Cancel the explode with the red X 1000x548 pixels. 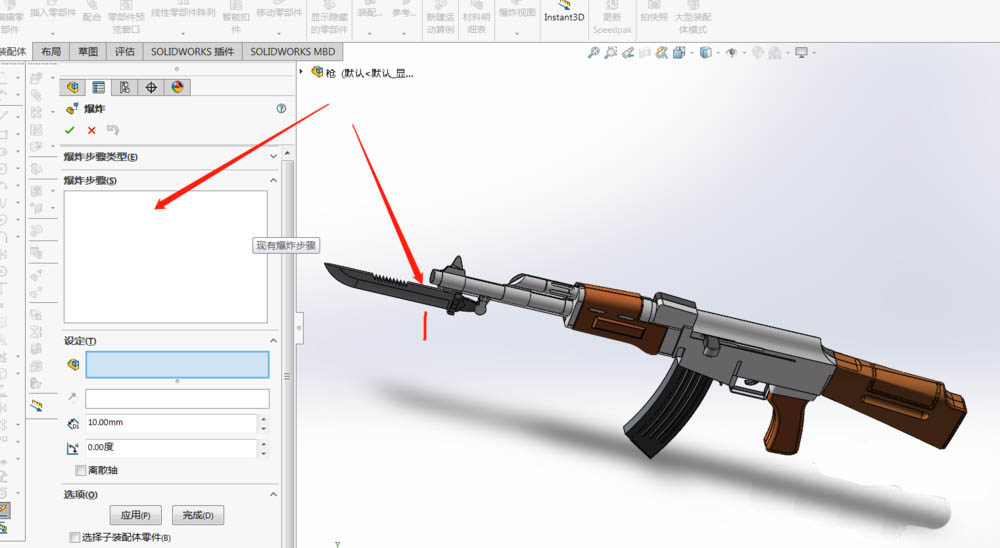[91, 130]
